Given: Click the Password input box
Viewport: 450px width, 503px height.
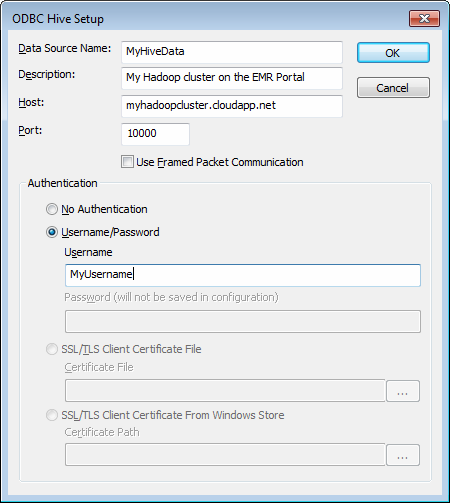Looking at the screenshot, I should (x=243, y=322).
